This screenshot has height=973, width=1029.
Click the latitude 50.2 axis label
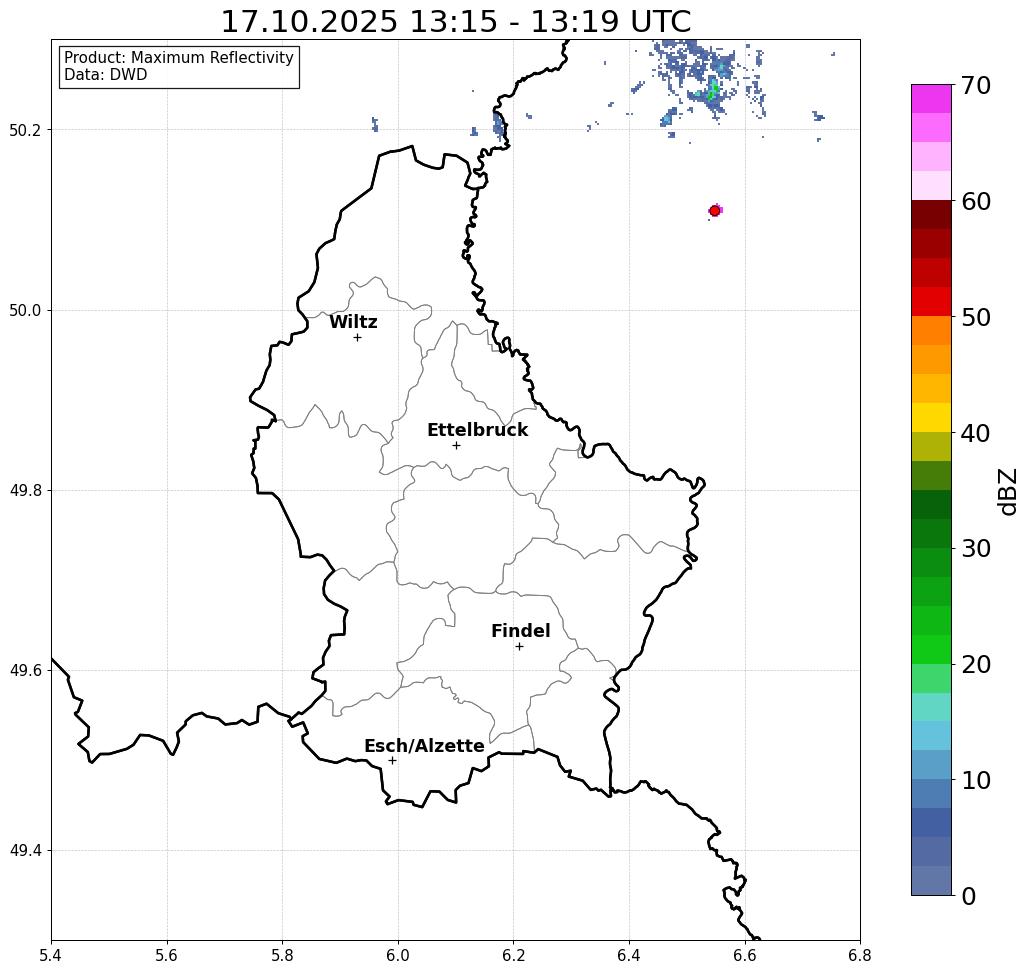point(25,130)
